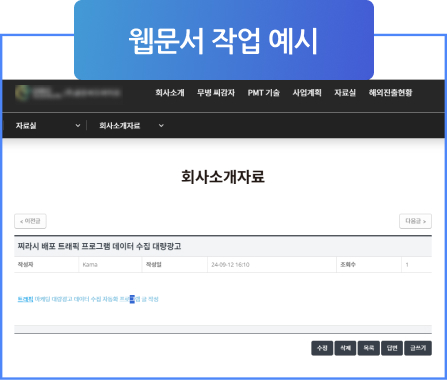Click the 작성일 label cell

tap(175, 265)
